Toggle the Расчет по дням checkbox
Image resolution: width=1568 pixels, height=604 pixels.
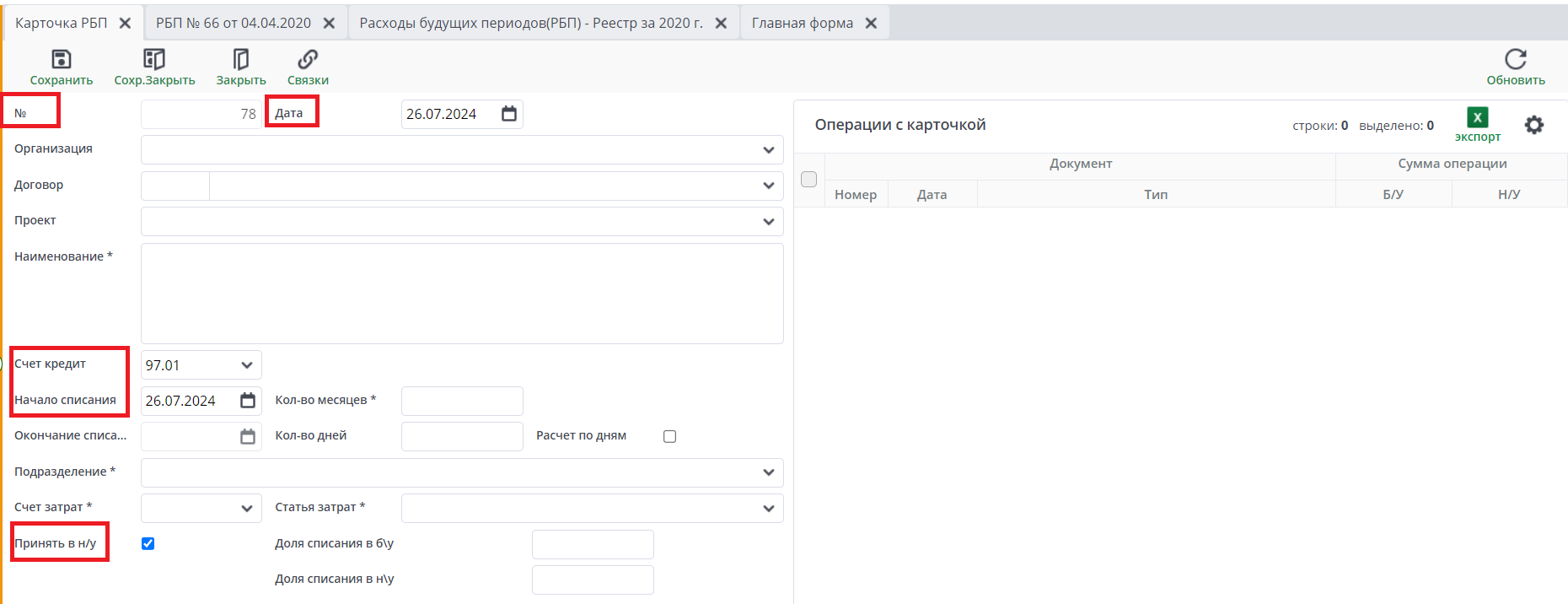pyautogui.click(x=669, y=436)
